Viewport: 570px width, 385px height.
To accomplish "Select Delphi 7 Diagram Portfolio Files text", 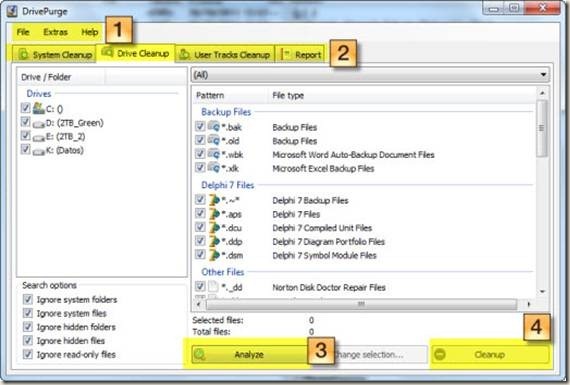I will (329, 241).
